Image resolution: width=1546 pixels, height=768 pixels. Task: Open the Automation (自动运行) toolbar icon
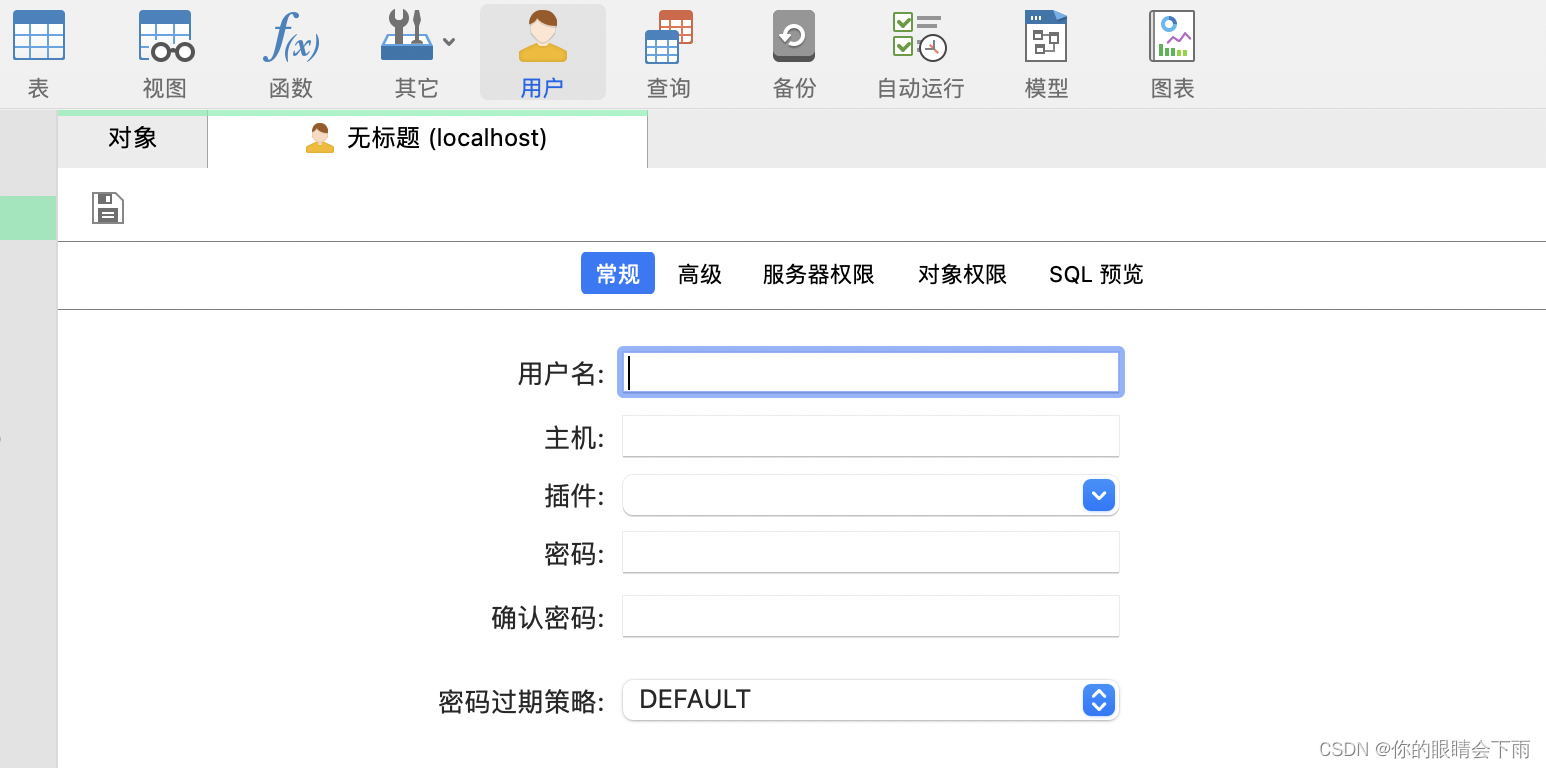point(920,52)
